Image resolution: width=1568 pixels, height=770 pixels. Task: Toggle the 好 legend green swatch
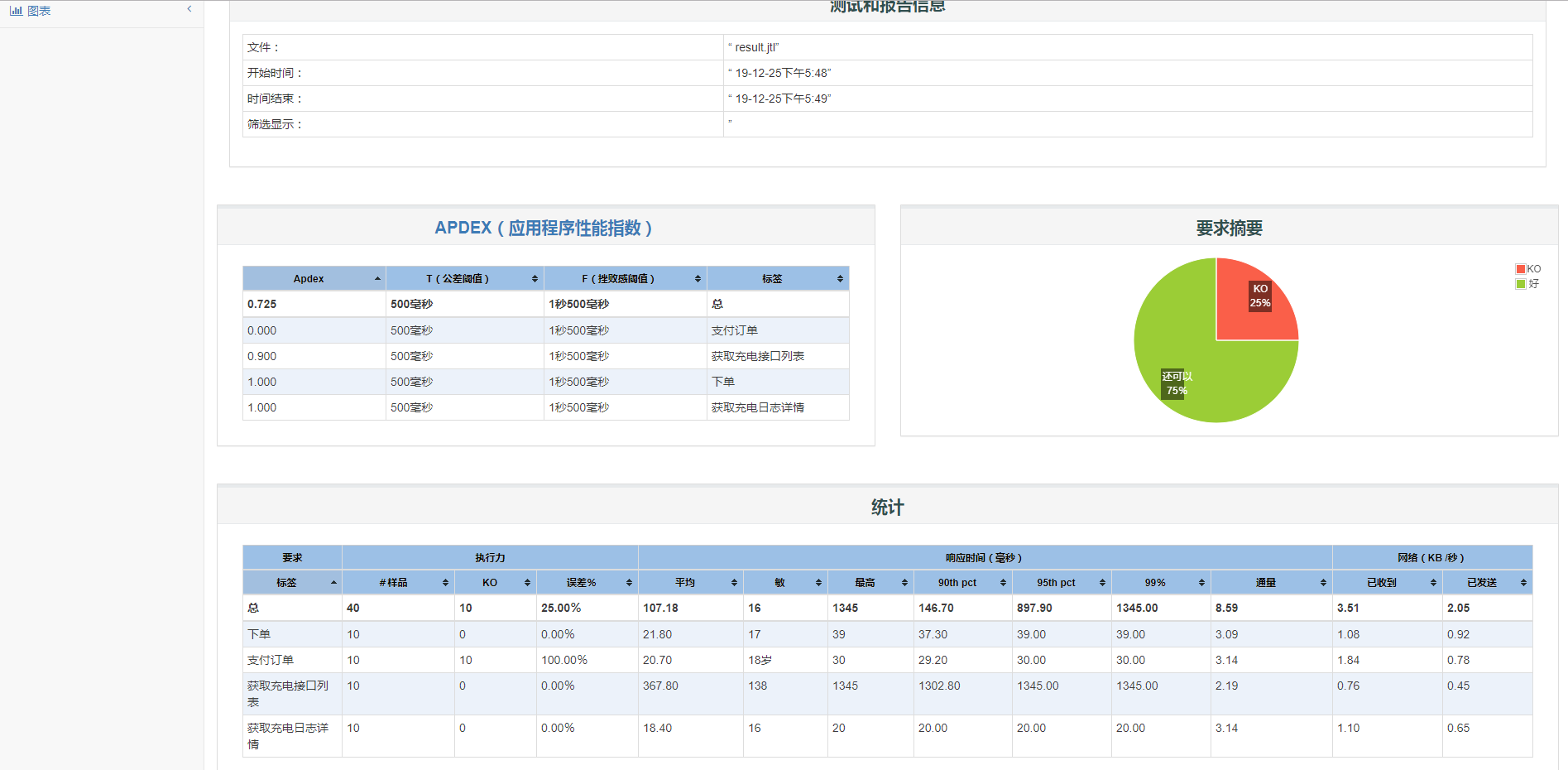pyautogui.click(x=1521, y=284)
